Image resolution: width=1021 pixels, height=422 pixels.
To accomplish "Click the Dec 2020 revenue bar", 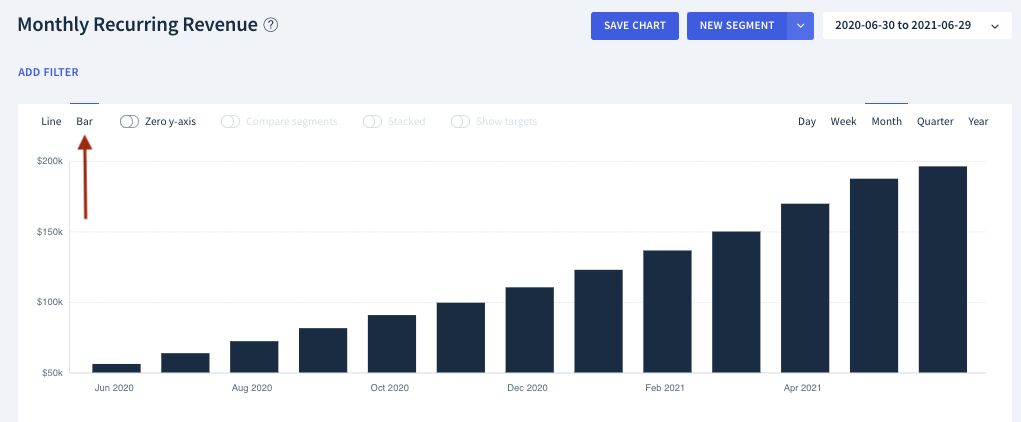I will coord(529,330).
